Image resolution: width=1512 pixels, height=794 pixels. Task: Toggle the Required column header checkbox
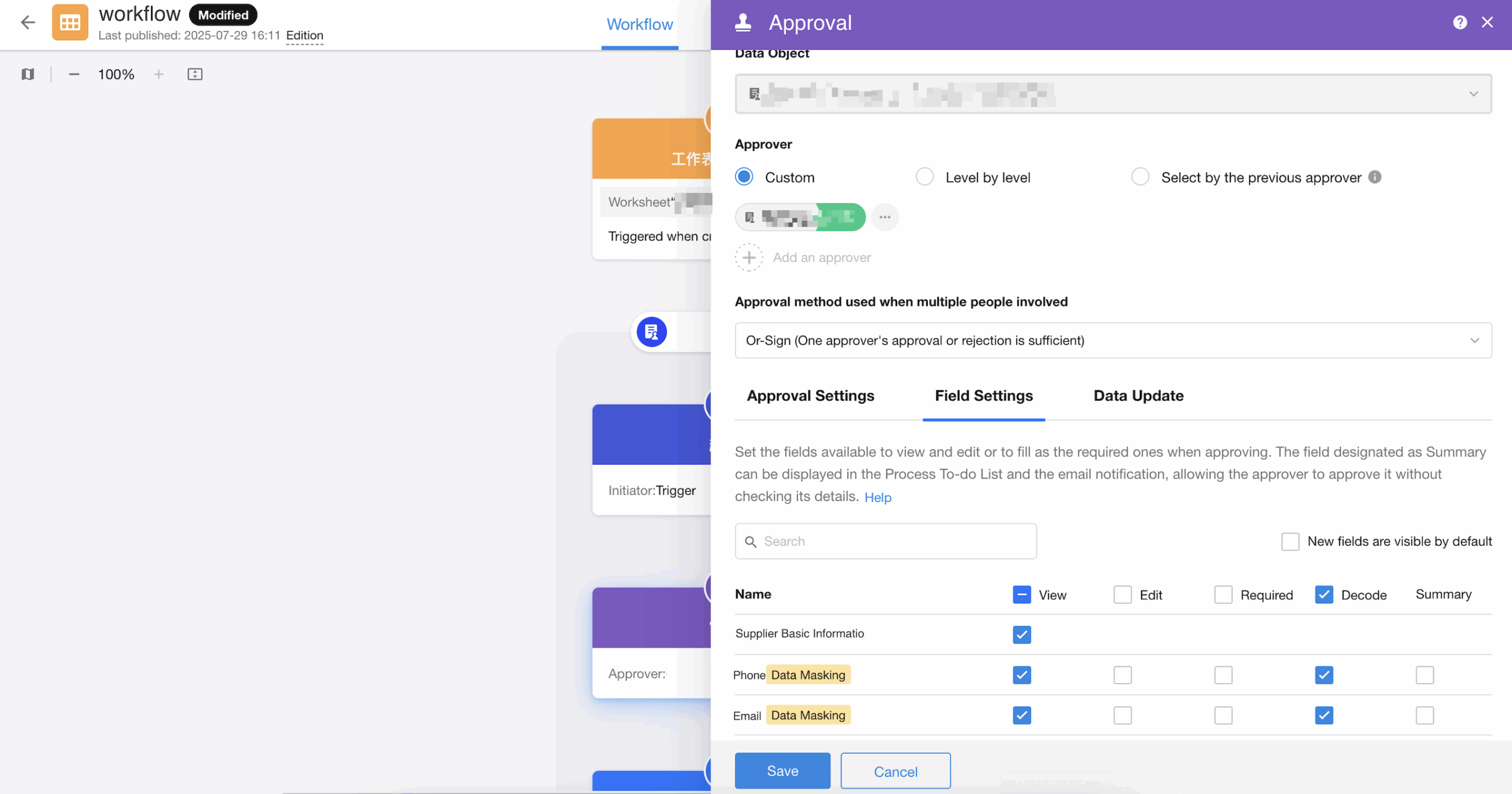[x=1223, y=594]
